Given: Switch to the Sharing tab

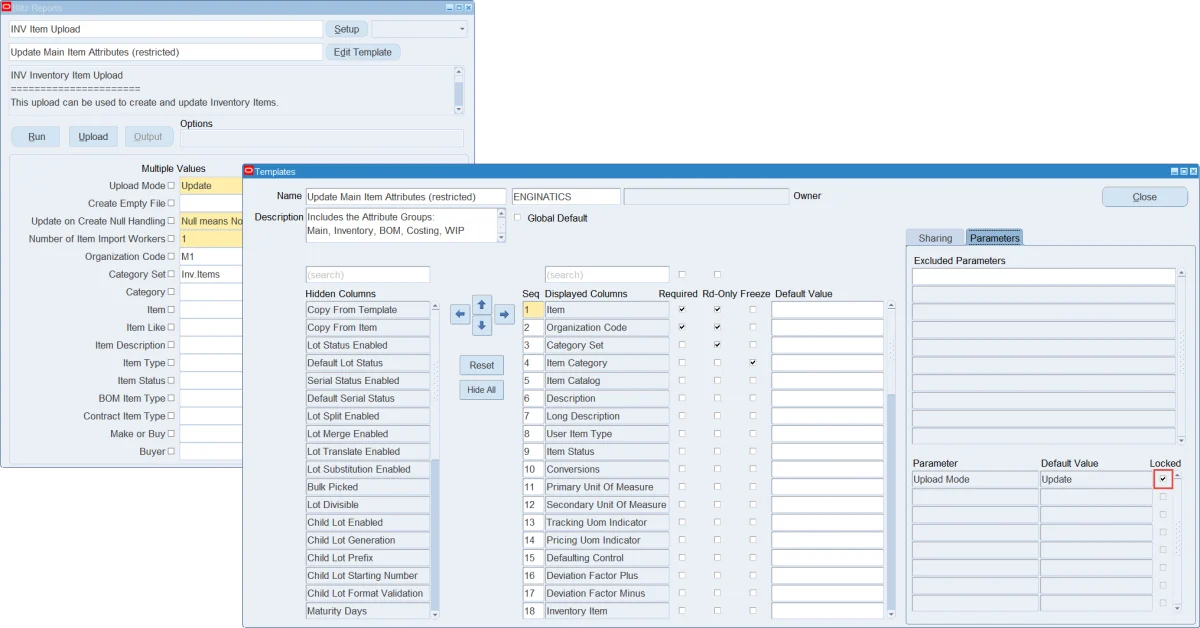Looking at the screenshot, I should pos(935,238).
